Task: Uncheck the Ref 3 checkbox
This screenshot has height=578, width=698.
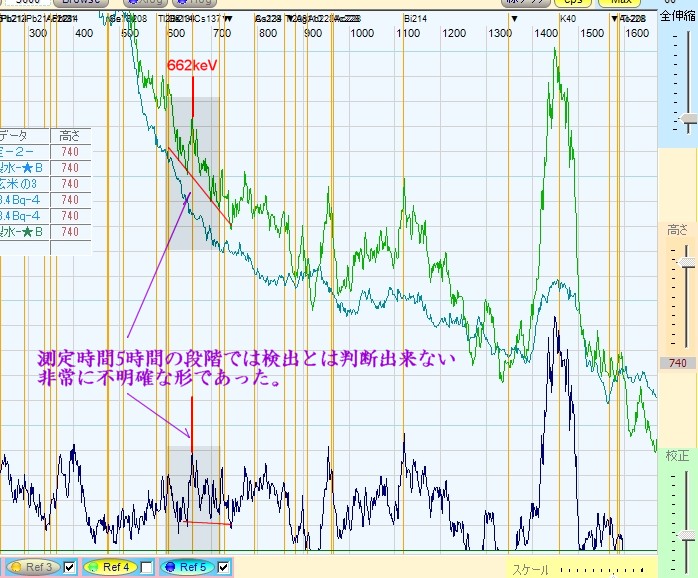Action: (69, 567)
